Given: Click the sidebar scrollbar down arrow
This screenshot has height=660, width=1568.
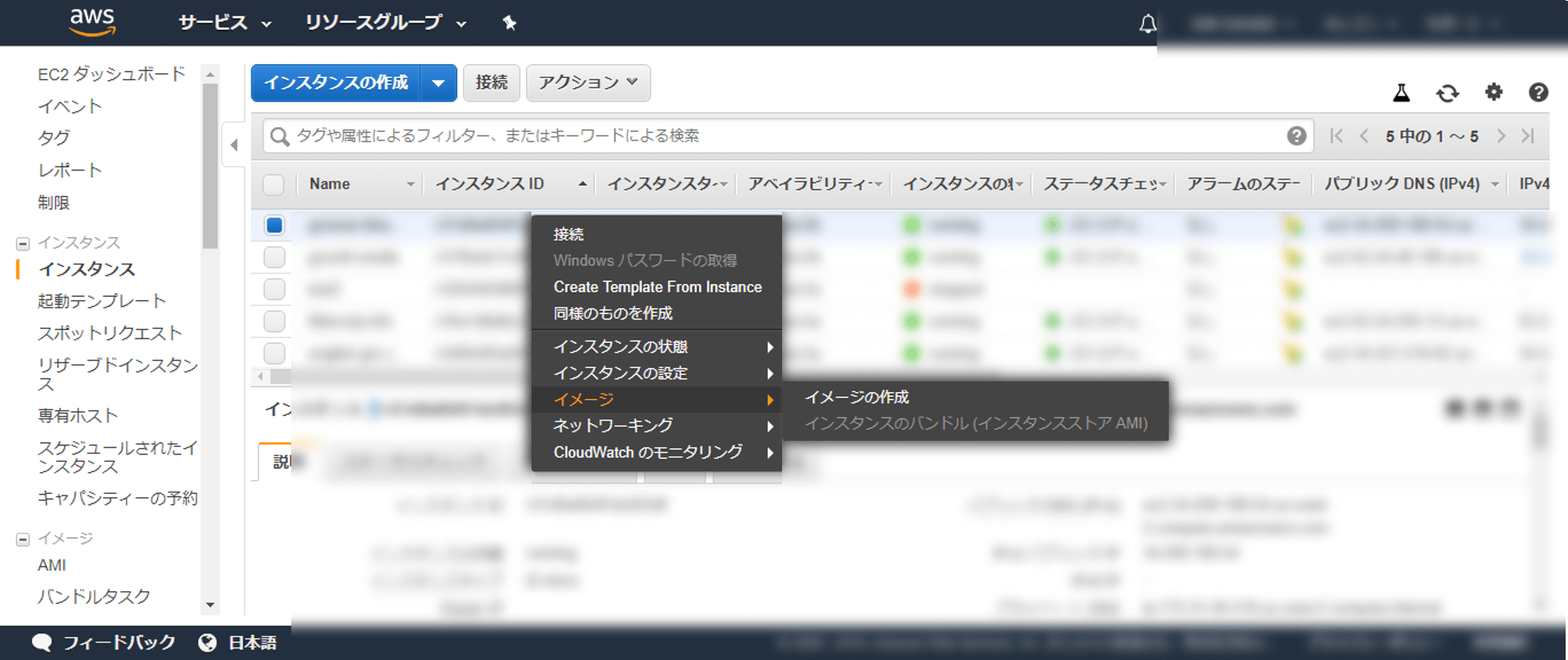Looking at the screenshot, I should [x=210, y=605].
